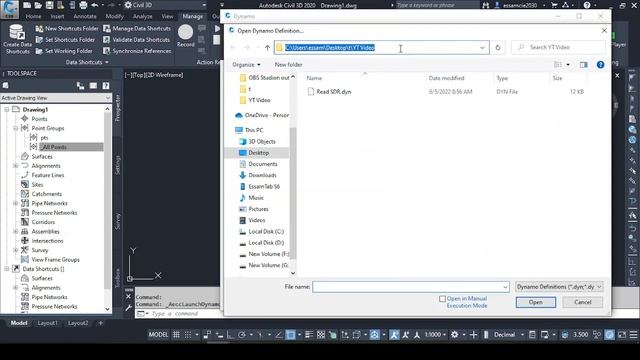Open 3D Objects in navigation pane
Screen dimensions: 640x360
262,142
